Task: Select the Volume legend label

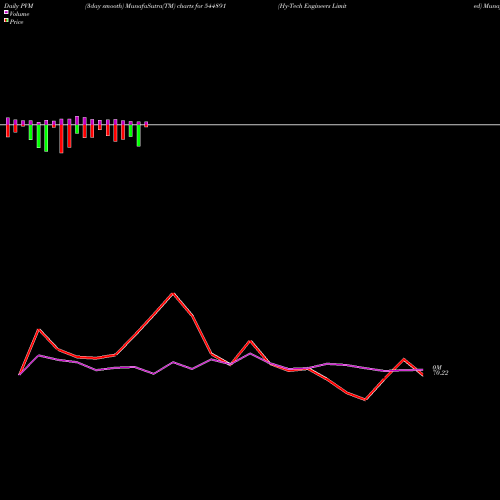Action: (x=19, y=14)
